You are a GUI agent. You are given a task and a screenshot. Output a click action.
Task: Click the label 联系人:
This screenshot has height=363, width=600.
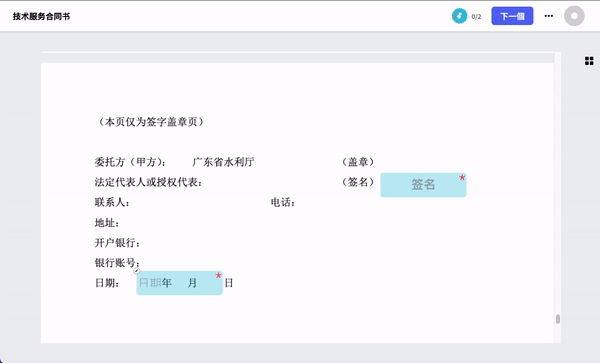[112, 202]
